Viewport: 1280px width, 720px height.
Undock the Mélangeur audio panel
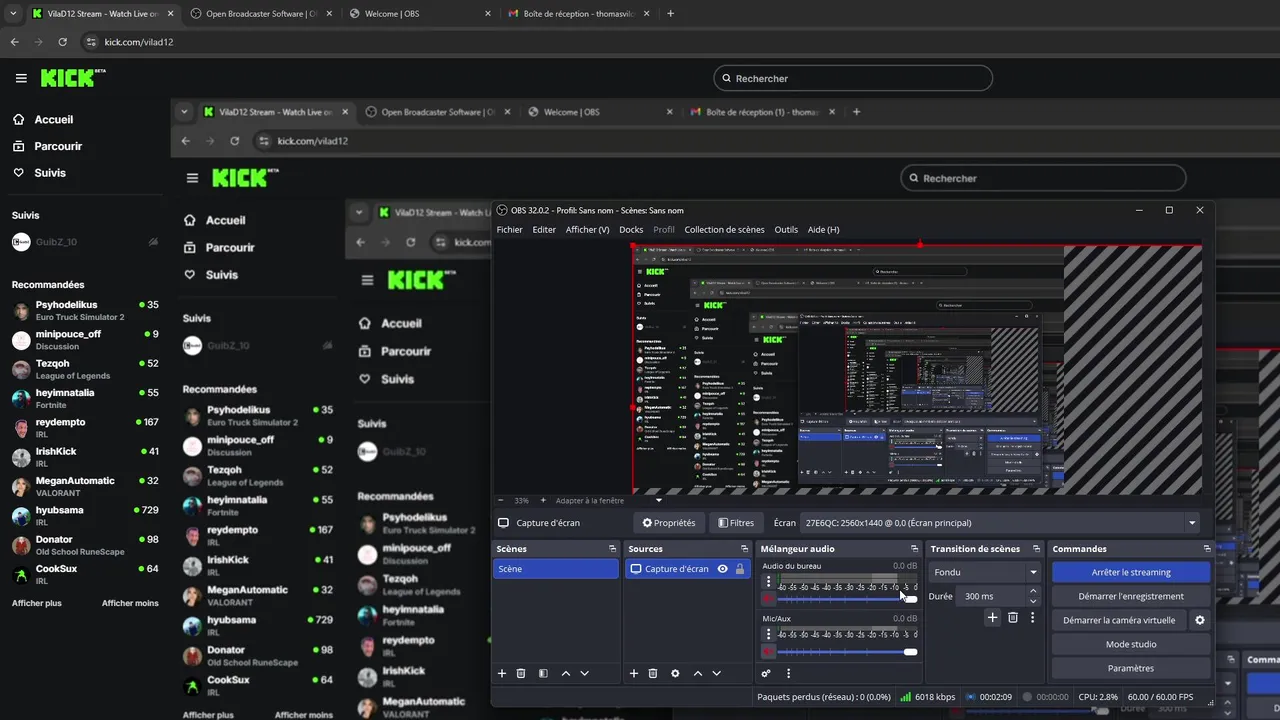tap(914, 549)
